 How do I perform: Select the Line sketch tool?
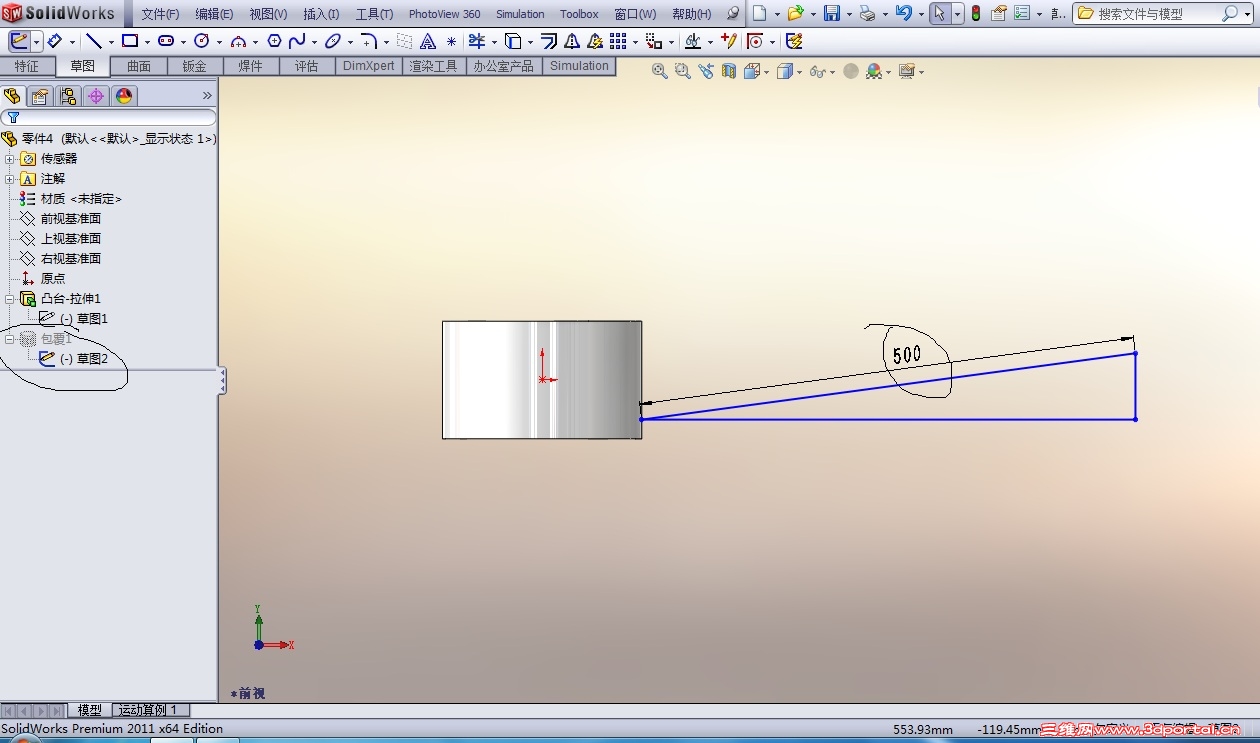tap(93, 41)
